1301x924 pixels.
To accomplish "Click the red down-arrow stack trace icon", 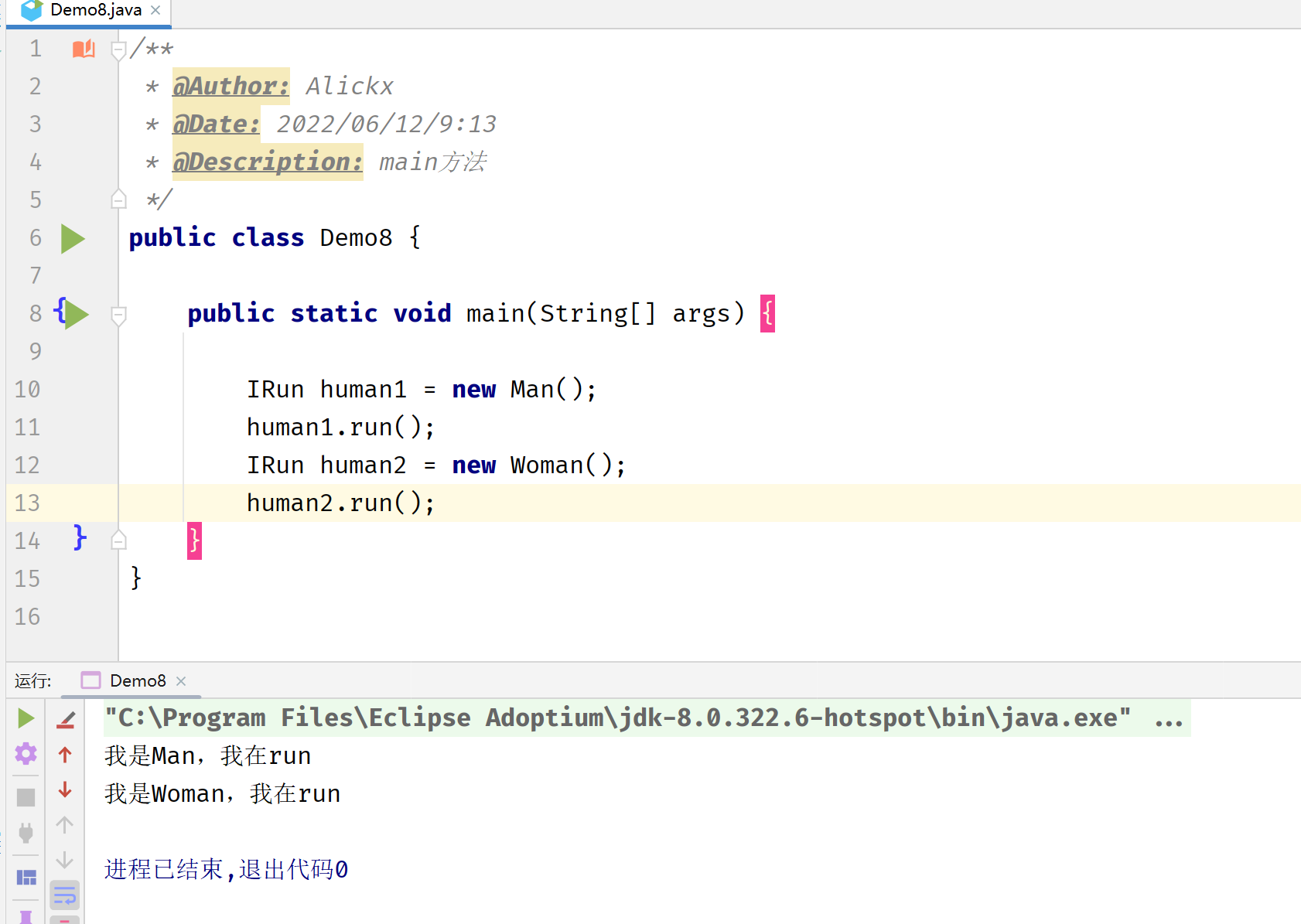I will [65, 789].
